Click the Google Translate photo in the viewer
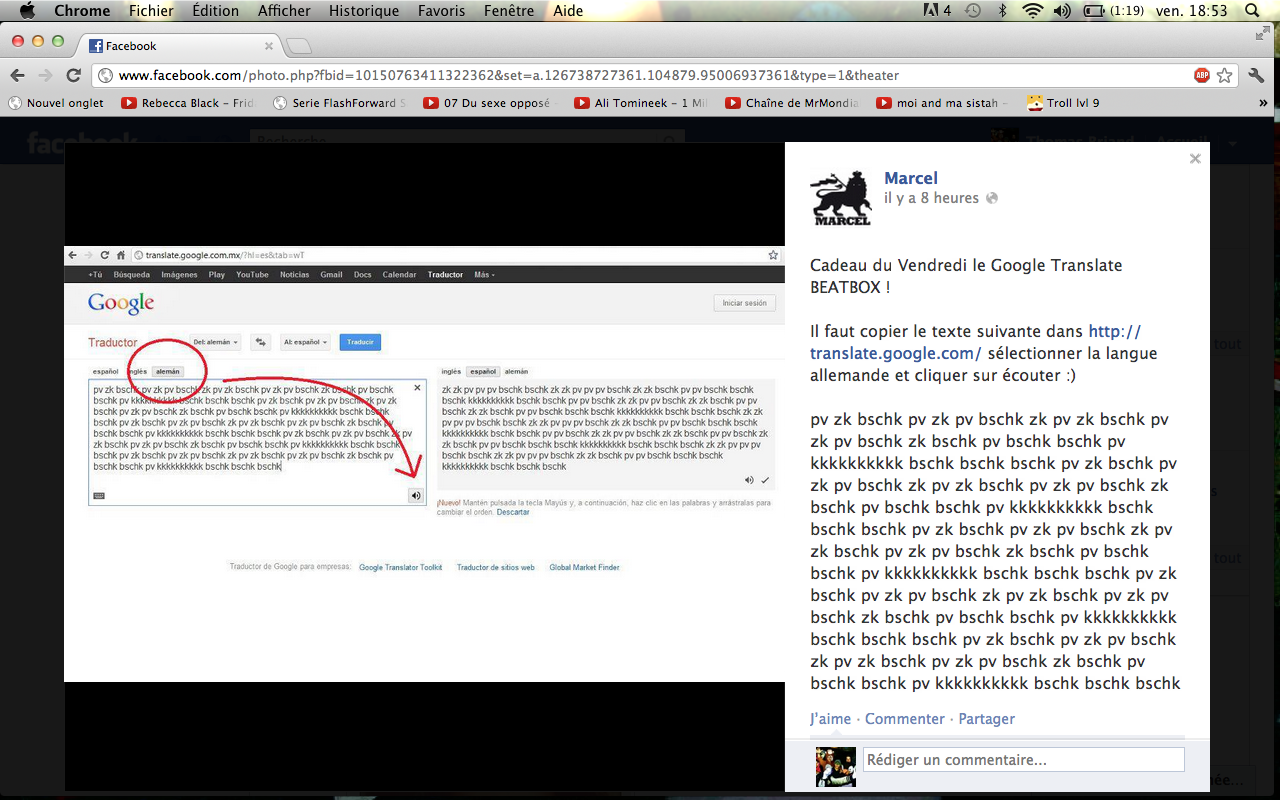This screenshot has height=800, width=1280. pos(424,463)
